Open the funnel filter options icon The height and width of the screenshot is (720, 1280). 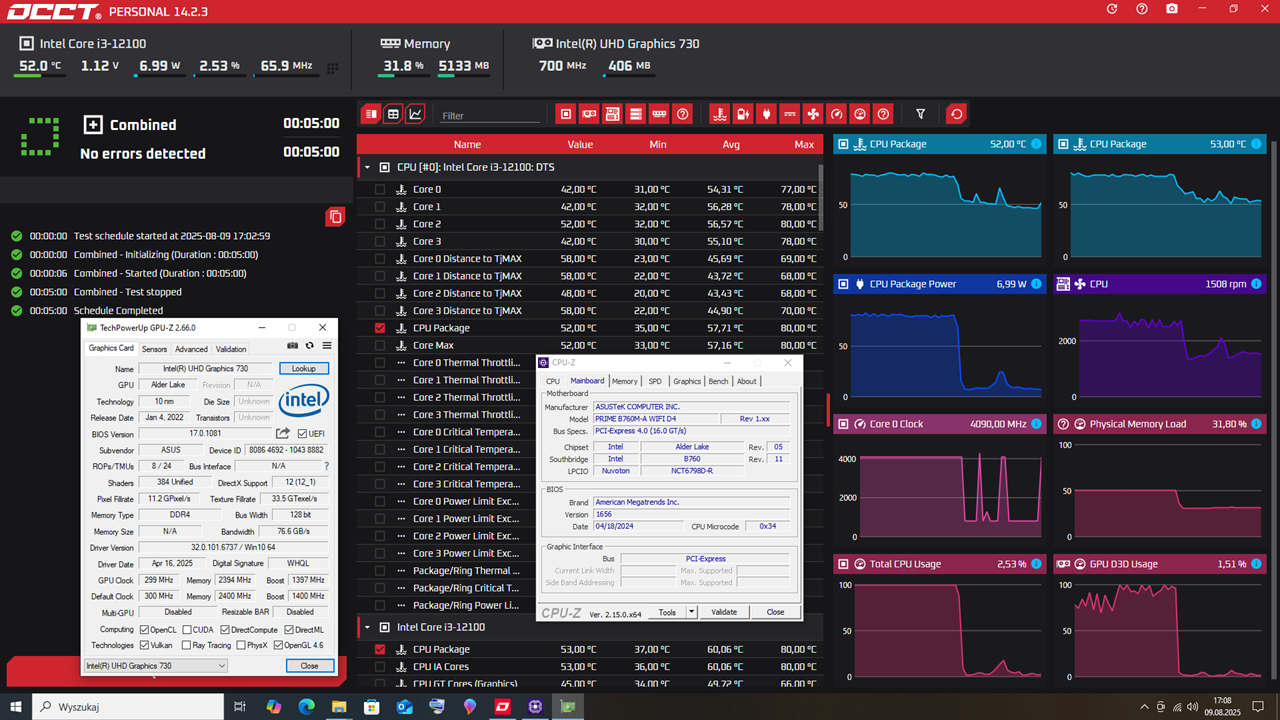(x=921, y=114)
